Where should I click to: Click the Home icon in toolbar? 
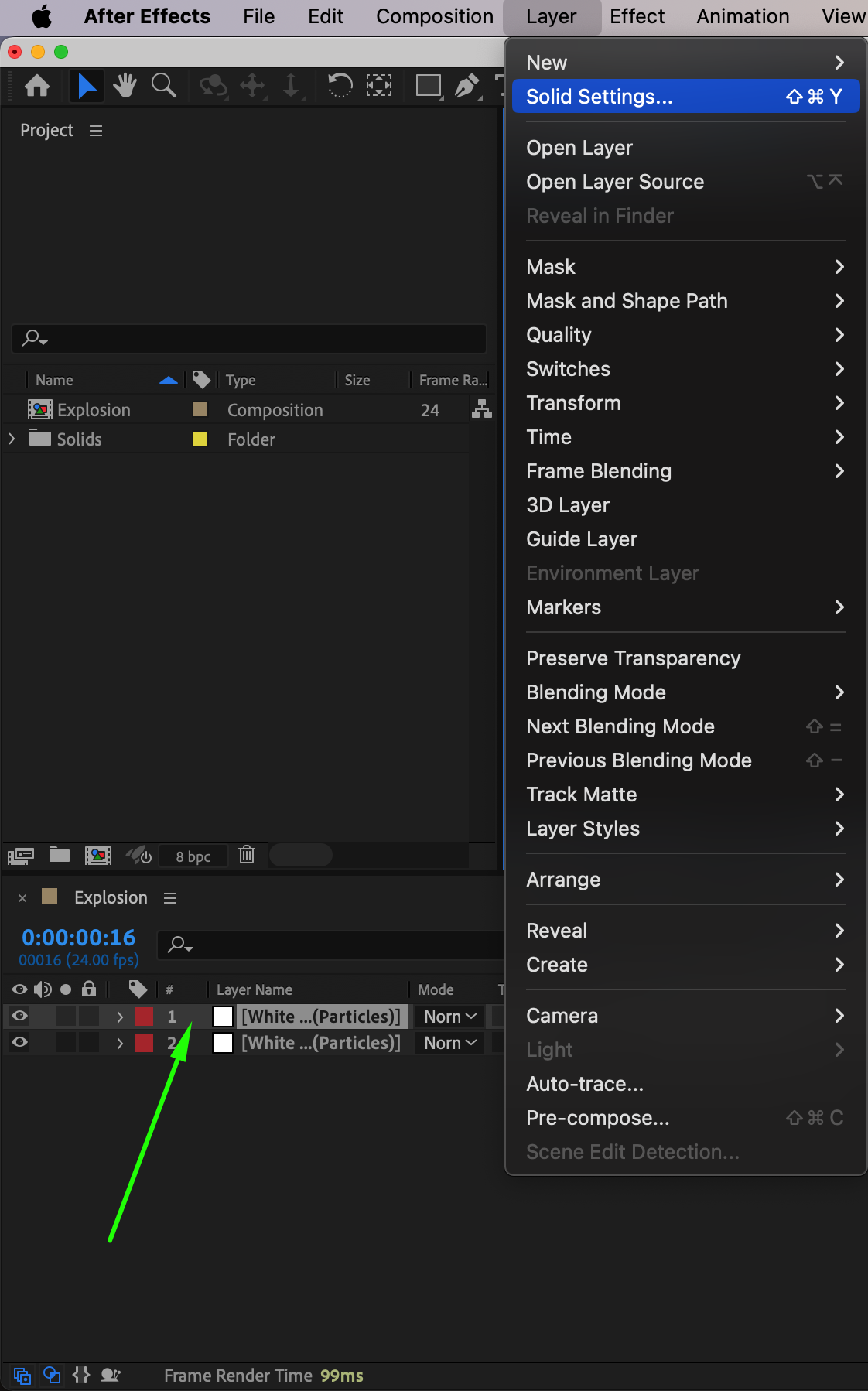37,85
